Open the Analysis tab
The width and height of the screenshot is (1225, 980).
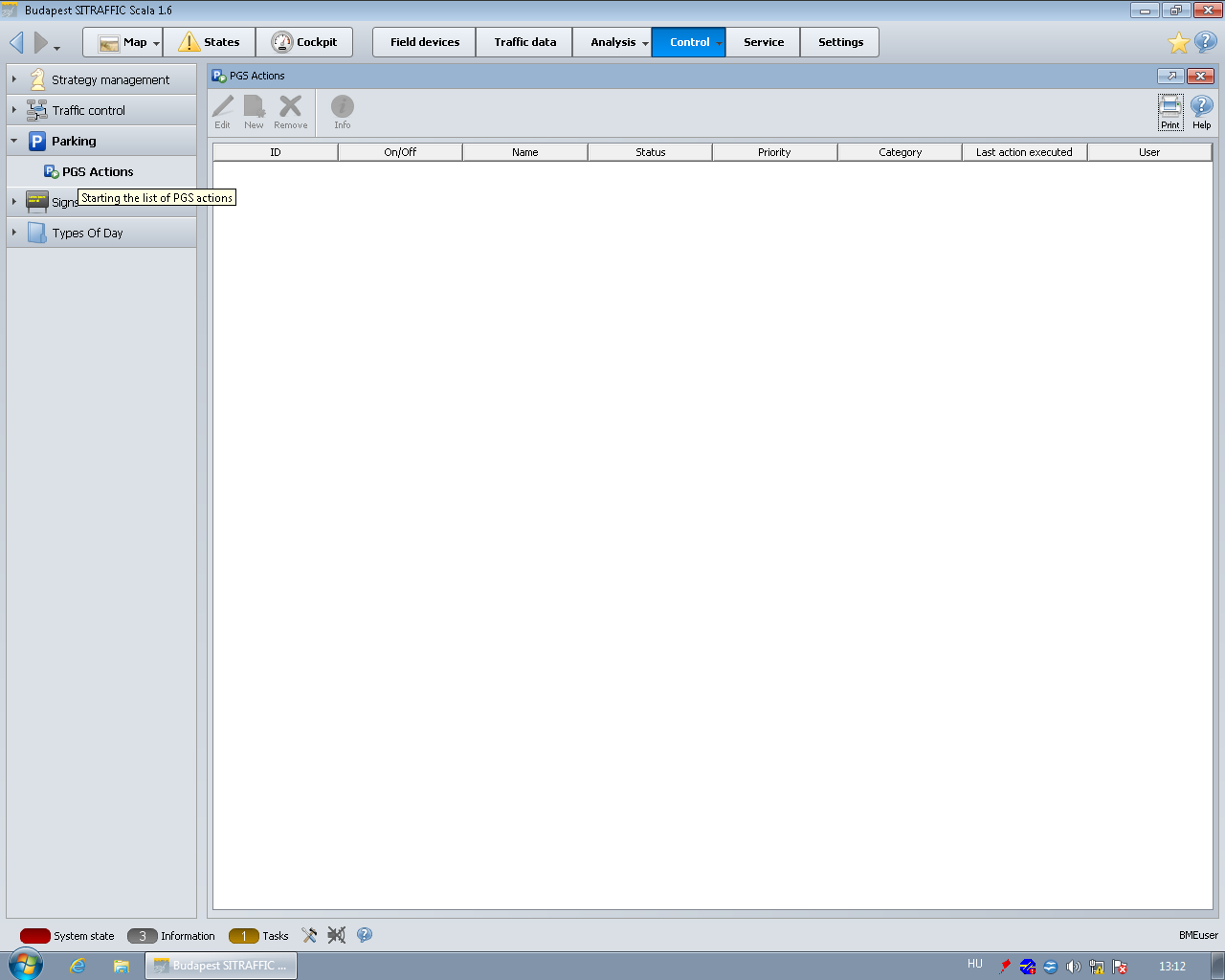(612, 42)
